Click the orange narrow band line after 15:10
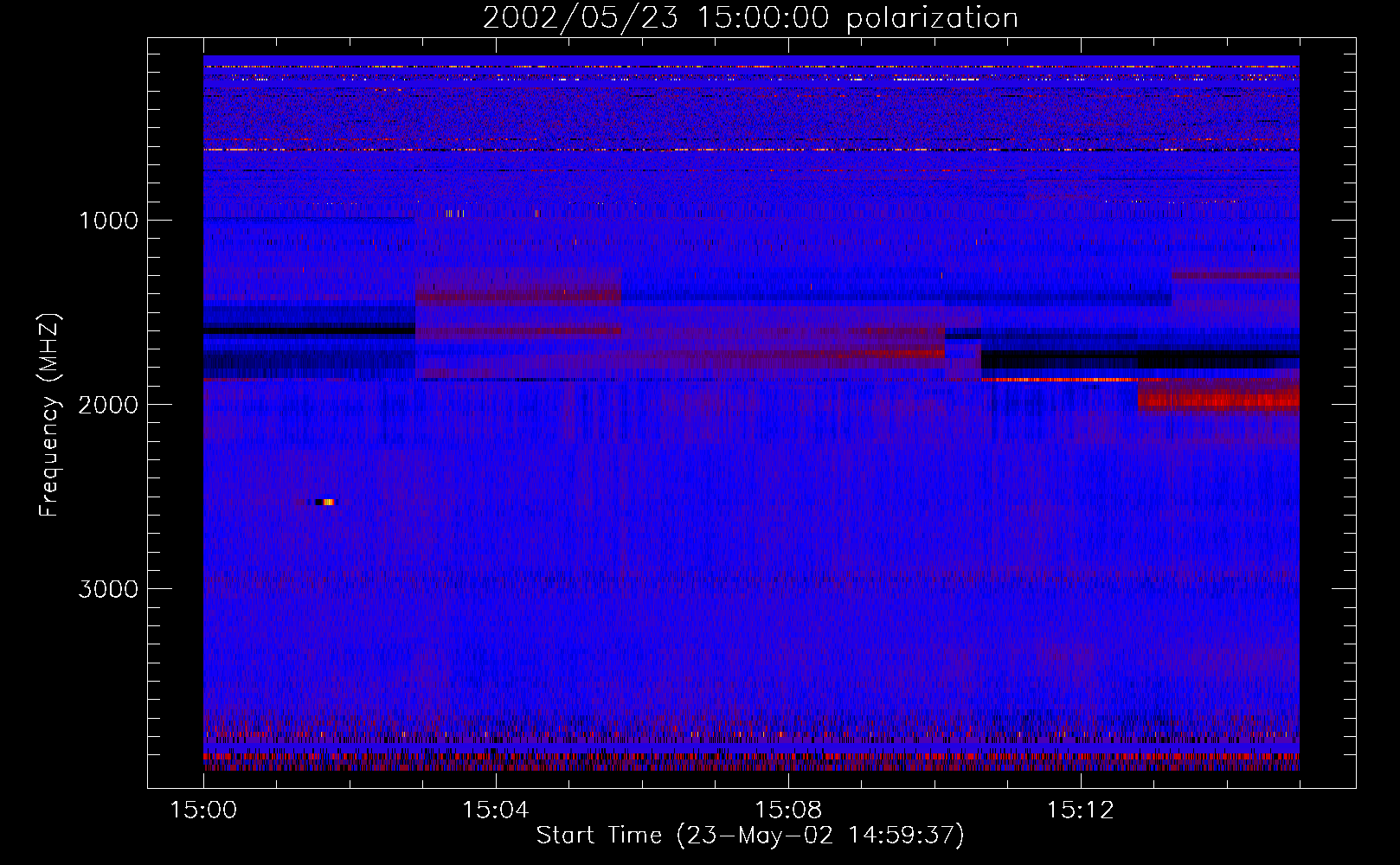Screen dimensions: 1400x865 (1060, 380)
